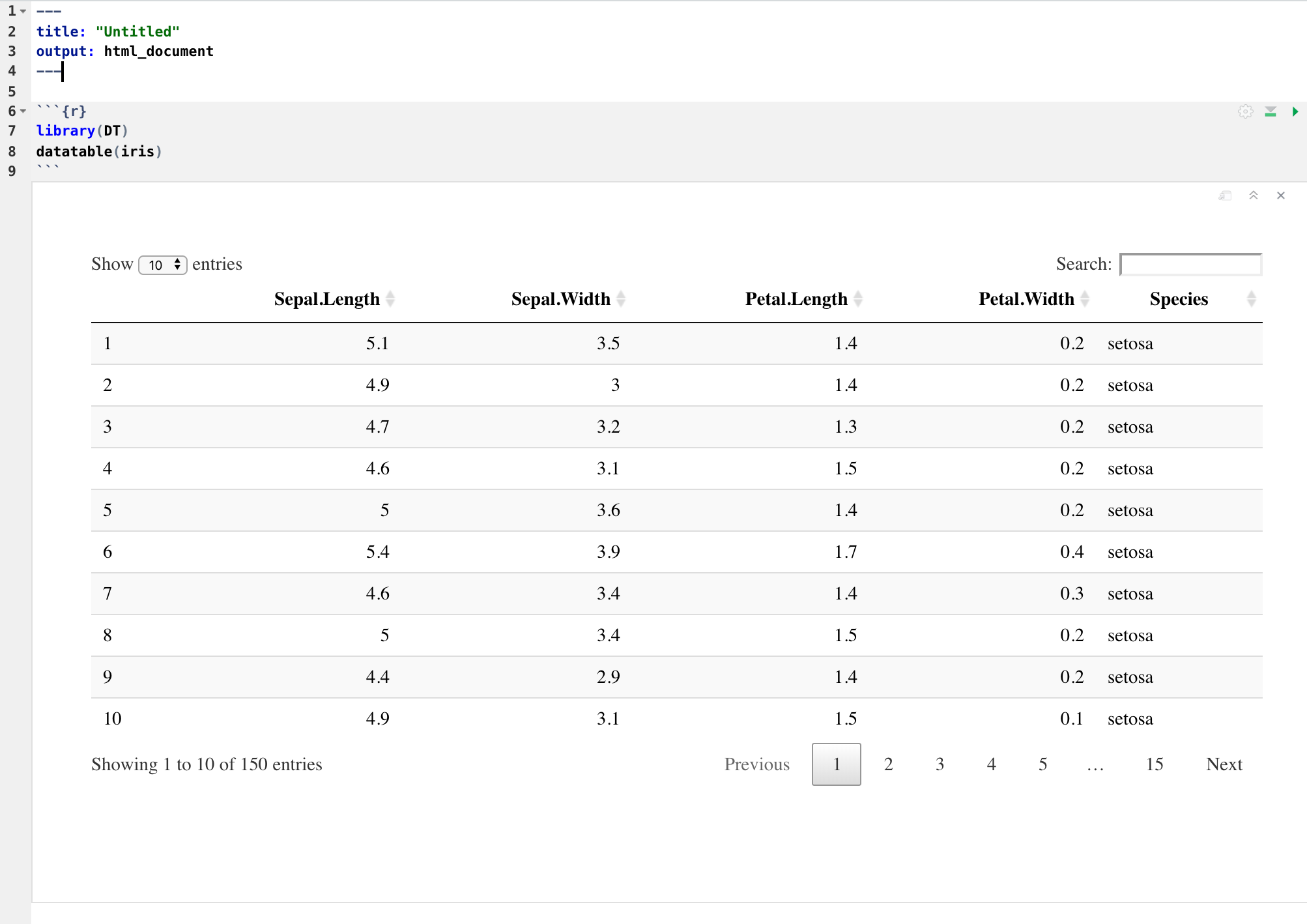
Task: Run all chunks above using toolbar icon
Action: click(x=1270, y=111)
